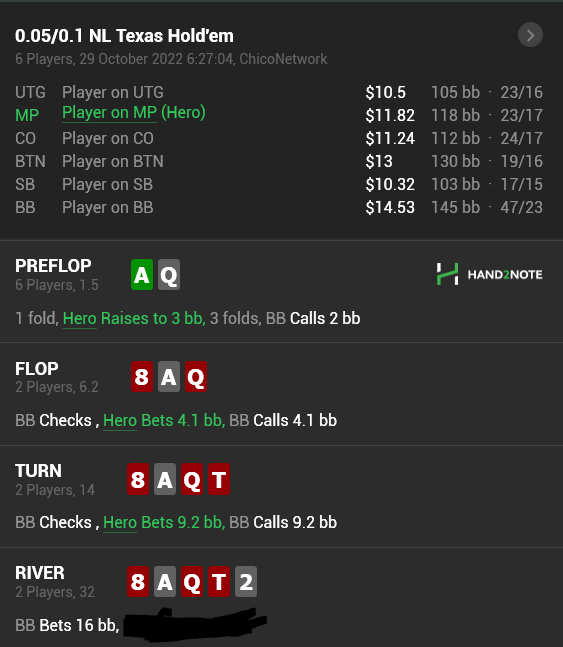This screenshot has width=563, height=647.
Task: Click the gray 2 card in the river row
Action: point(246,581)
